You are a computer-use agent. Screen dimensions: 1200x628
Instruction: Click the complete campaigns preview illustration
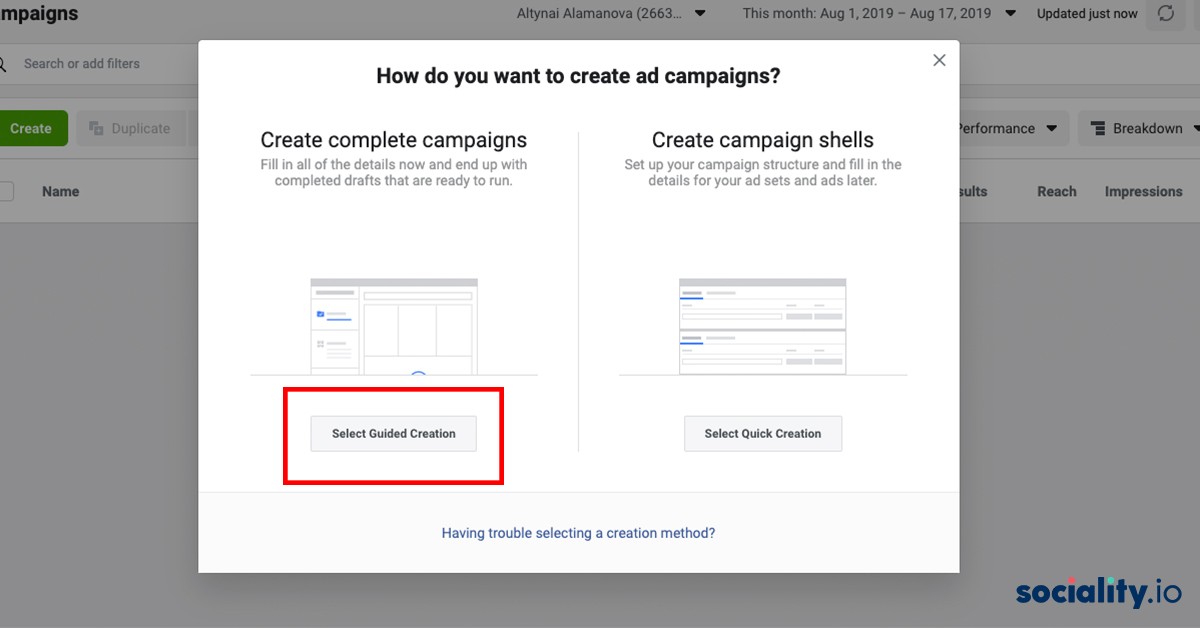tap(393, 325)
